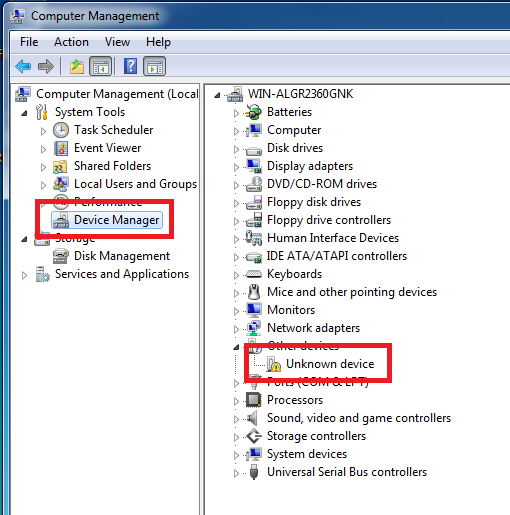Screen dimensions: 510x515
Task: Click the blue Back arrow toolbar button
Action: click(x=23, y=66)
